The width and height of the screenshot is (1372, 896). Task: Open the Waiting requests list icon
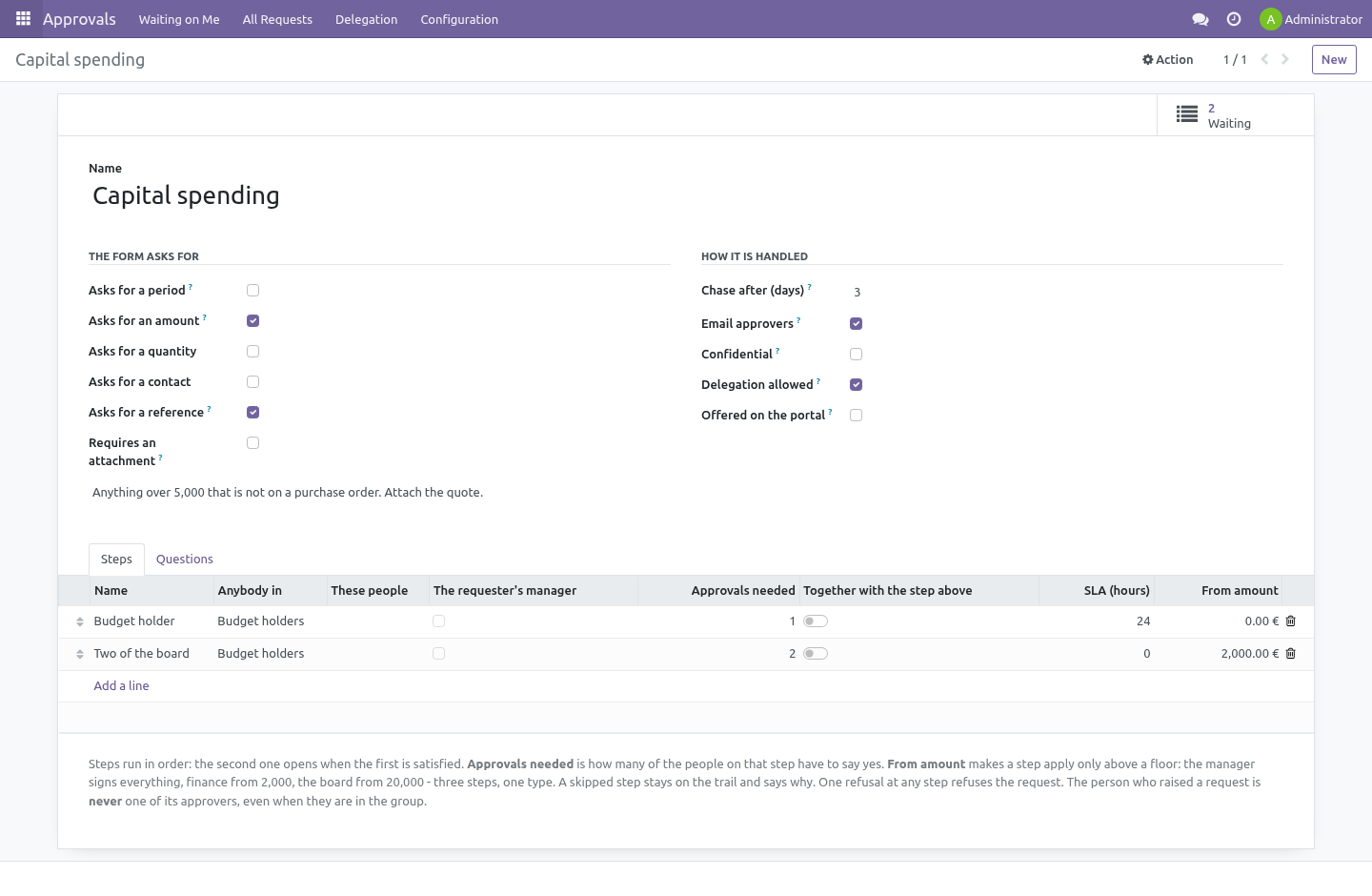1187,114
